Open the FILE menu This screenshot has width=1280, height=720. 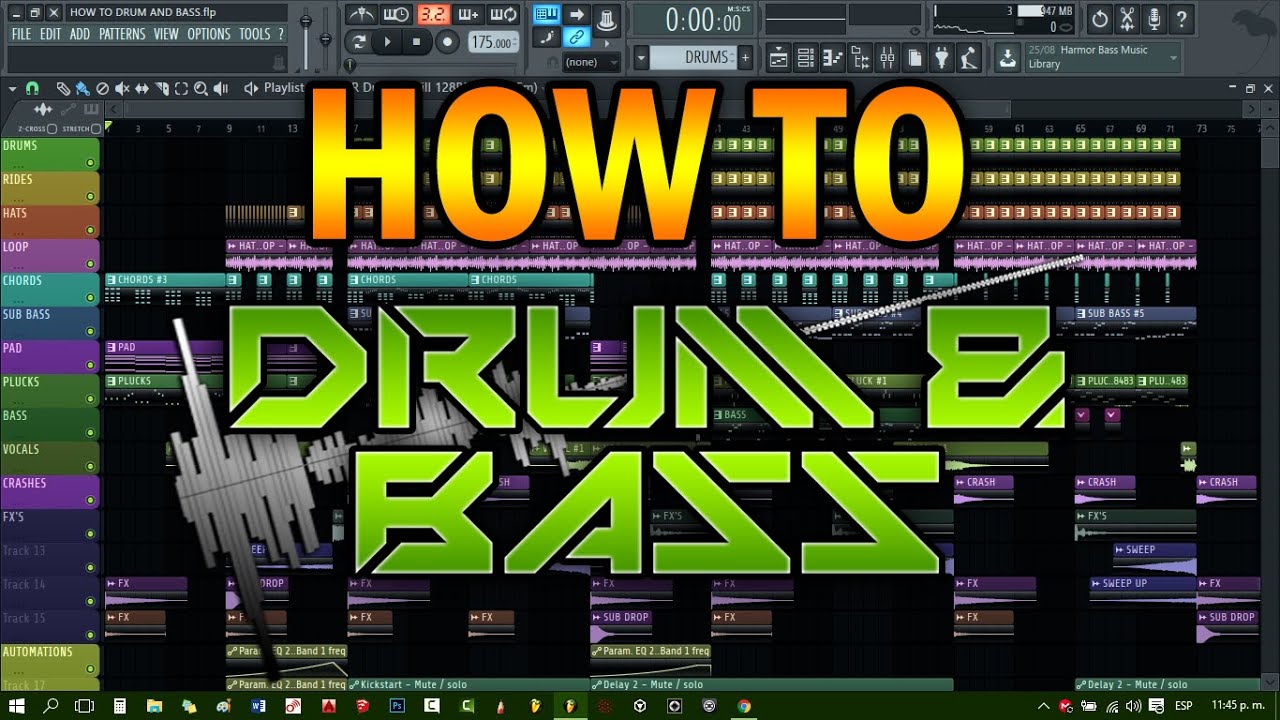coord(21,34)
